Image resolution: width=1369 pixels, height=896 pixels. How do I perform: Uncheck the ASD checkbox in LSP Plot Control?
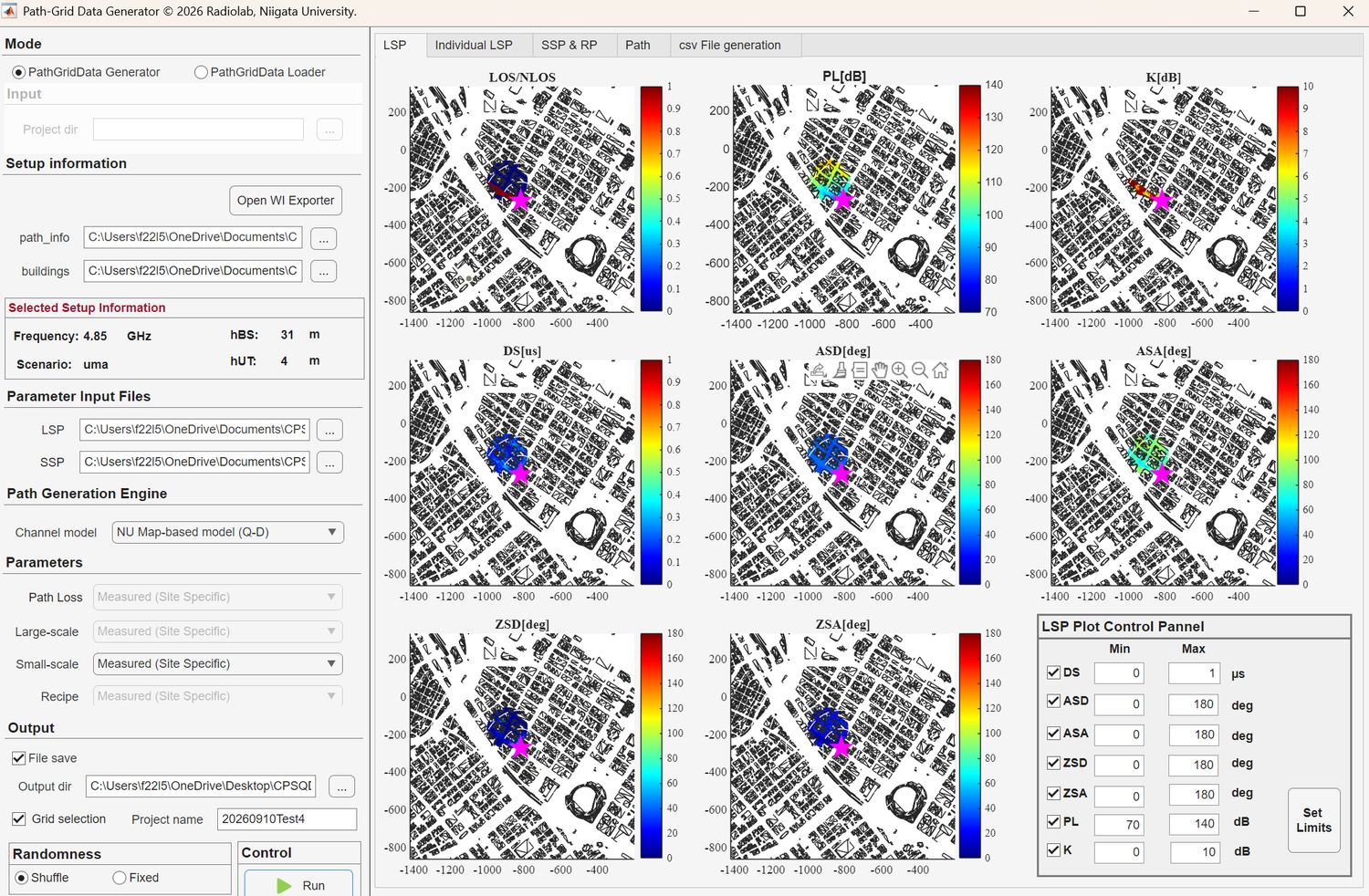coord(1054,702)
